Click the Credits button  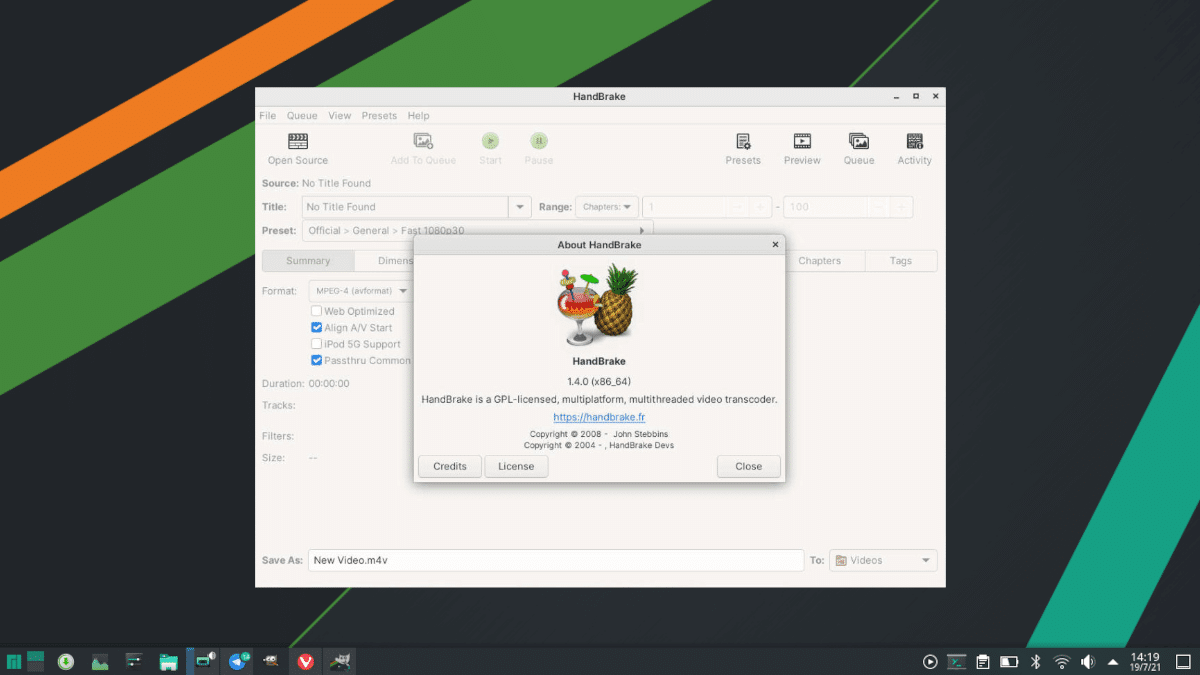[450, 466]
